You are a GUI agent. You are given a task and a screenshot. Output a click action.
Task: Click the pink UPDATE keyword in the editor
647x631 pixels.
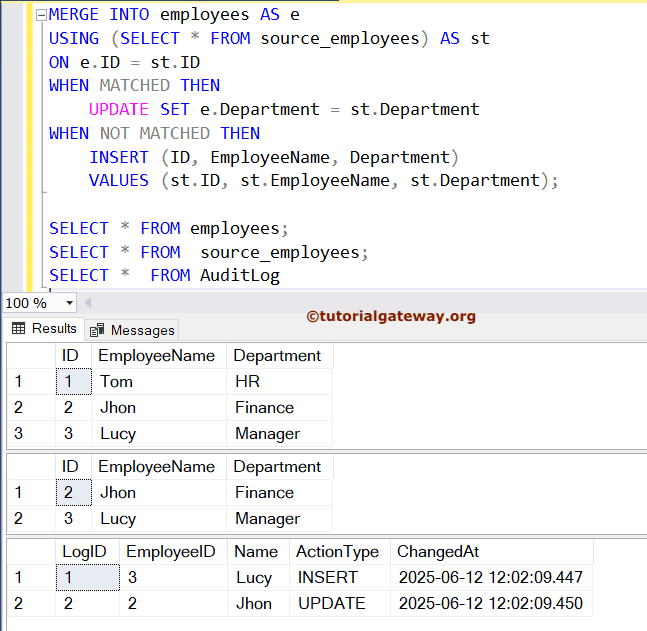coord(119,110)
